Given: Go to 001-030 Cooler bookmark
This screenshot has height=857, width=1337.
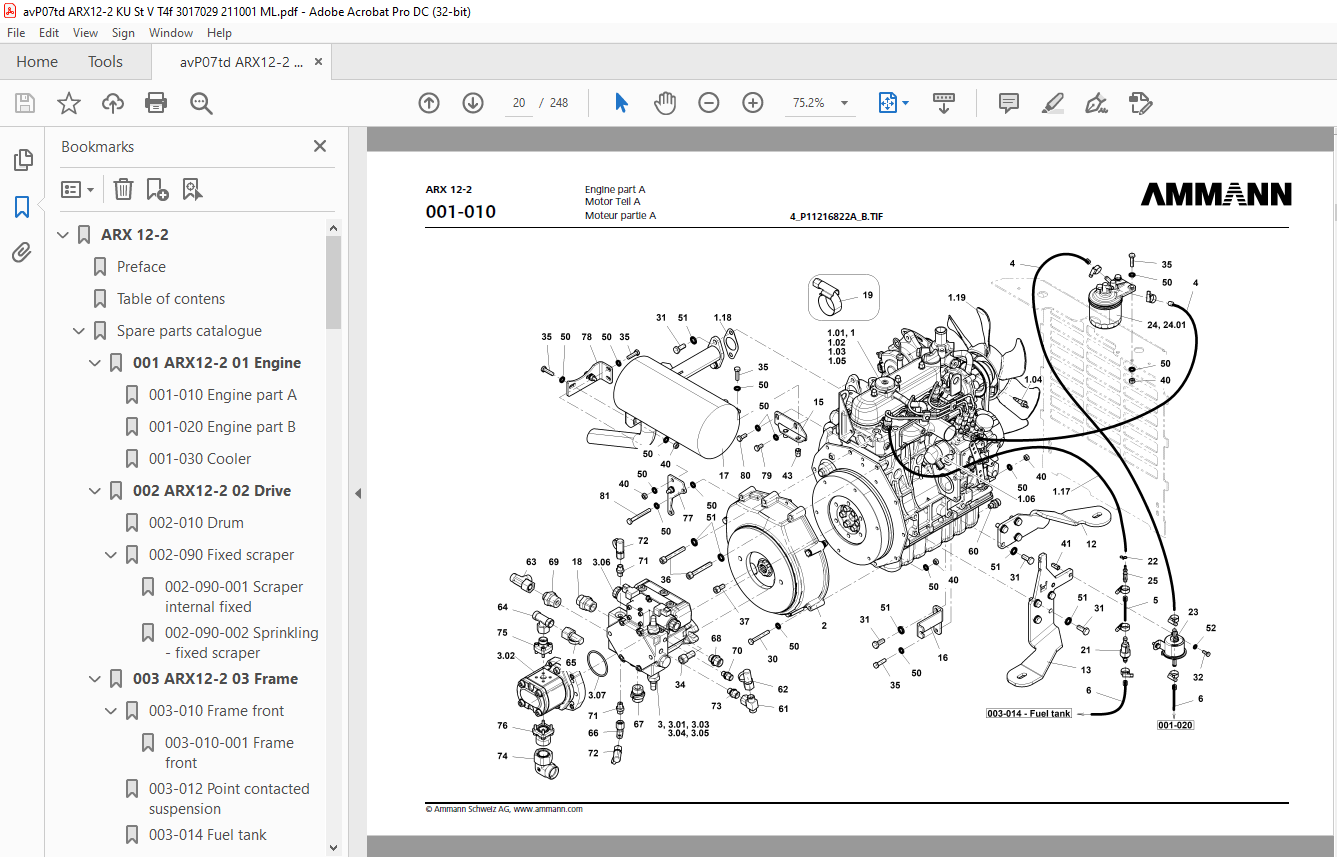Looking at the screenshot, I should point(200,459).
